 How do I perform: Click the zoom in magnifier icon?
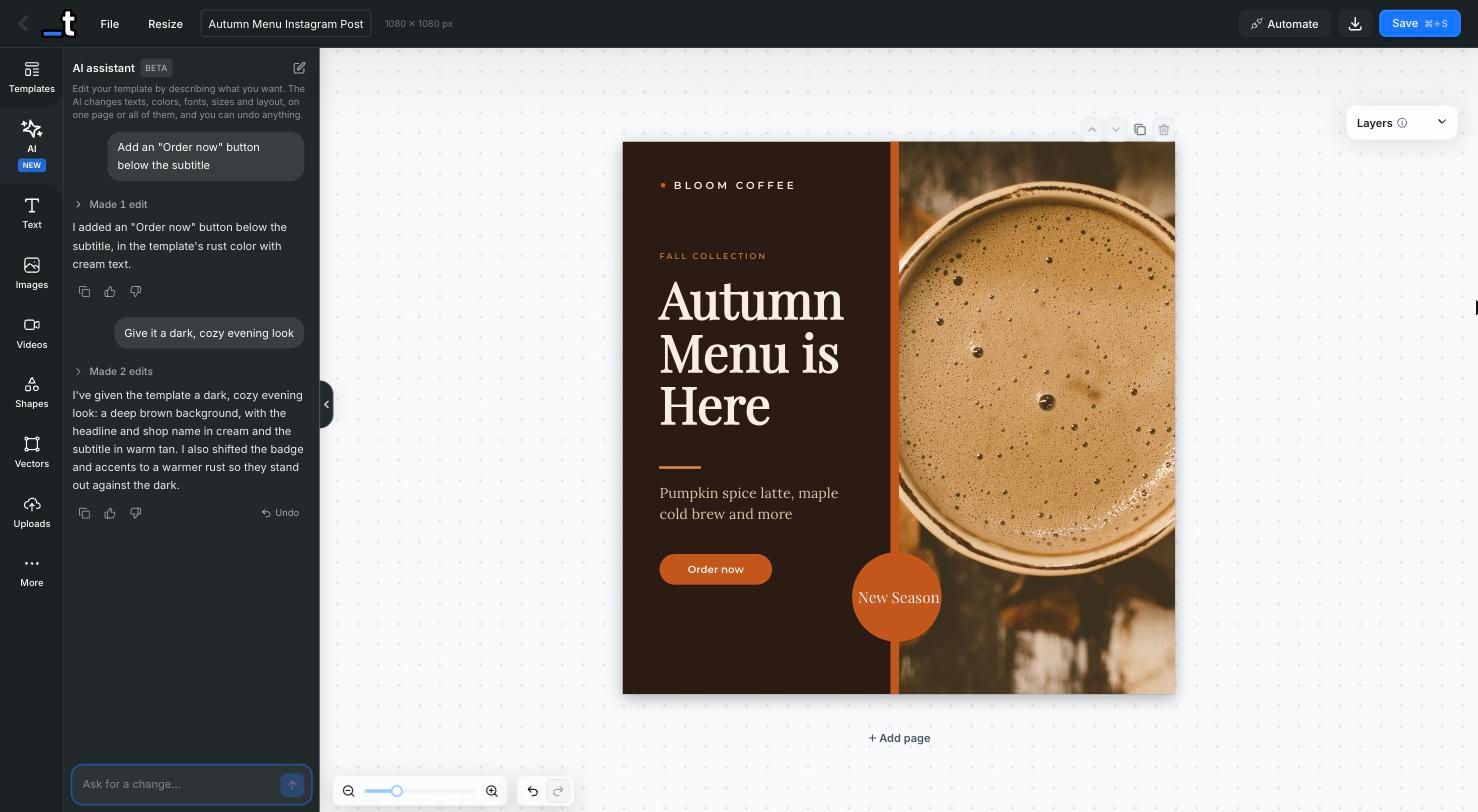(491, 791)
